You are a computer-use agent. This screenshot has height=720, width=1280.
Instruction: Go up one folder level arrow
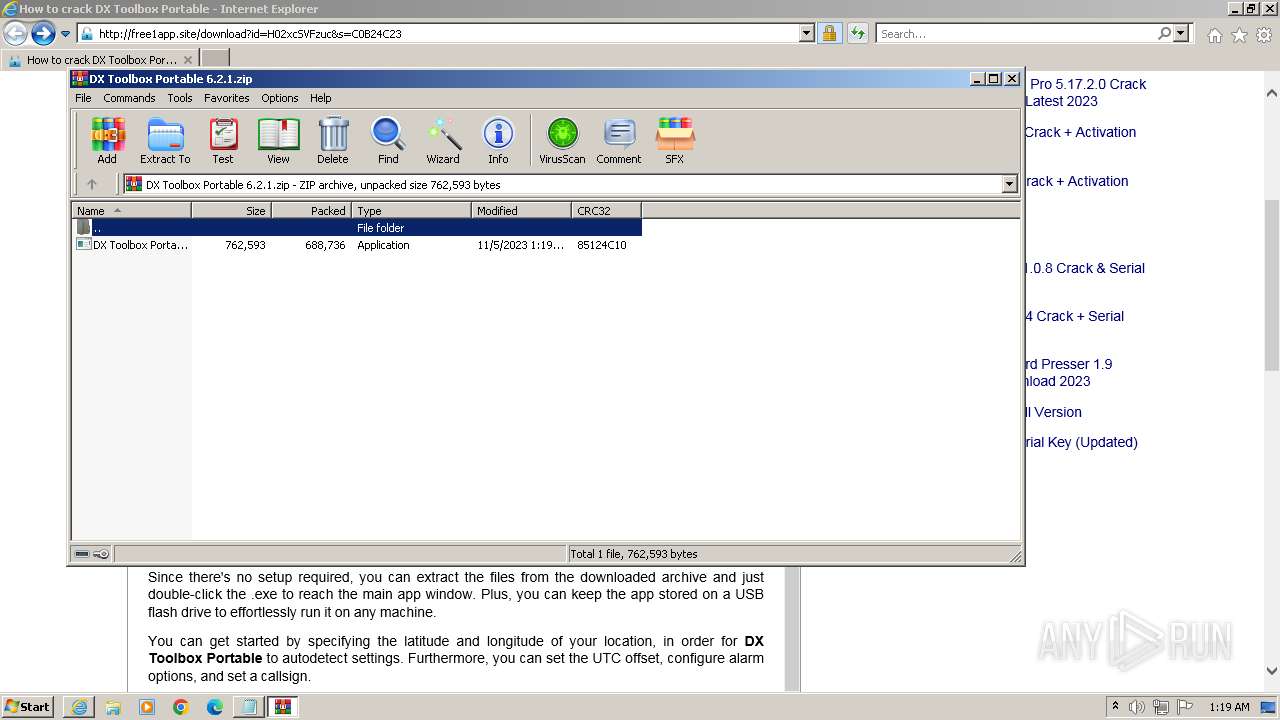(x=92, y=184)
